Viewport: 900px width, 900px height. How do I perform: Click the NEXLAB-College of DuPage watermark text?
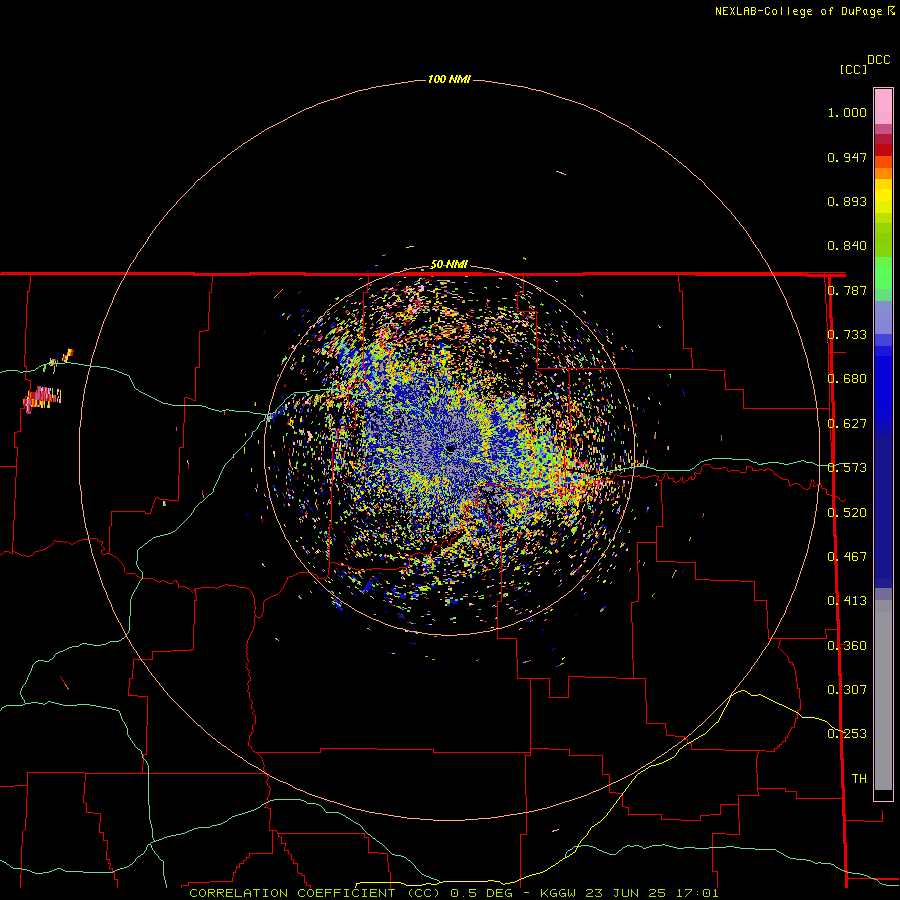[x=798, y=11]
